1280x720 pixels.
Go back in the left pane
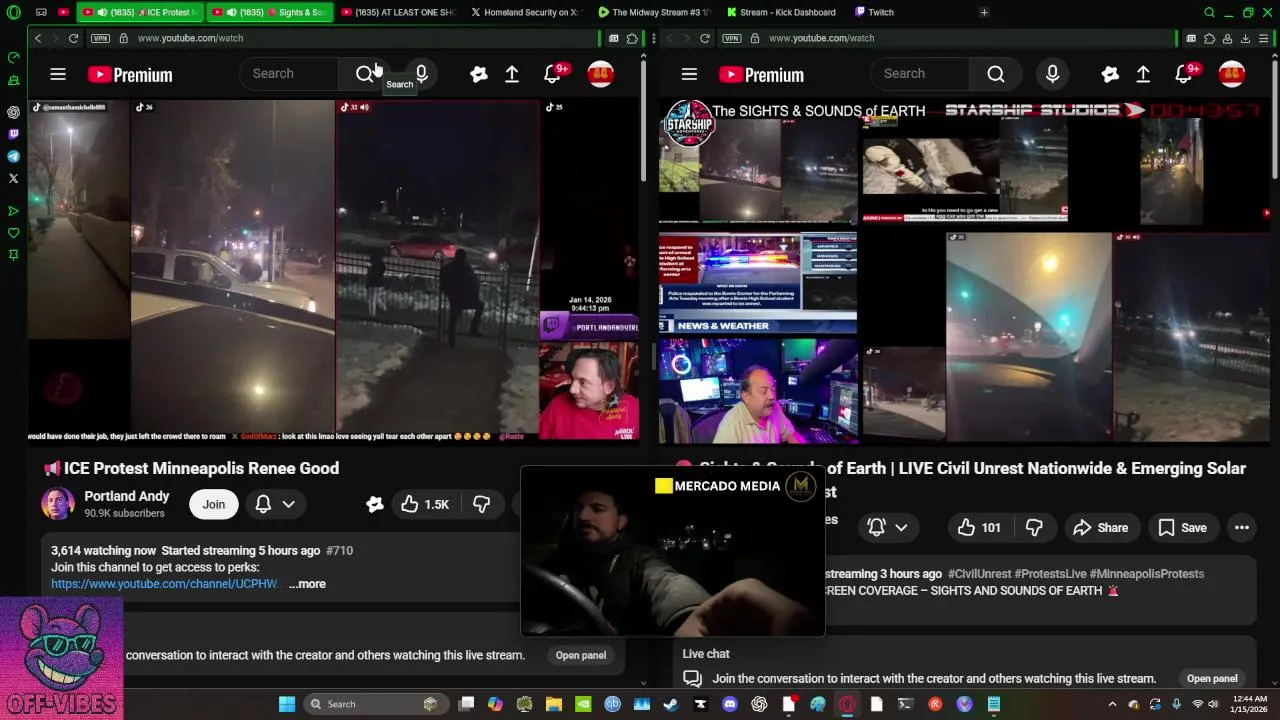click(38, 38)
